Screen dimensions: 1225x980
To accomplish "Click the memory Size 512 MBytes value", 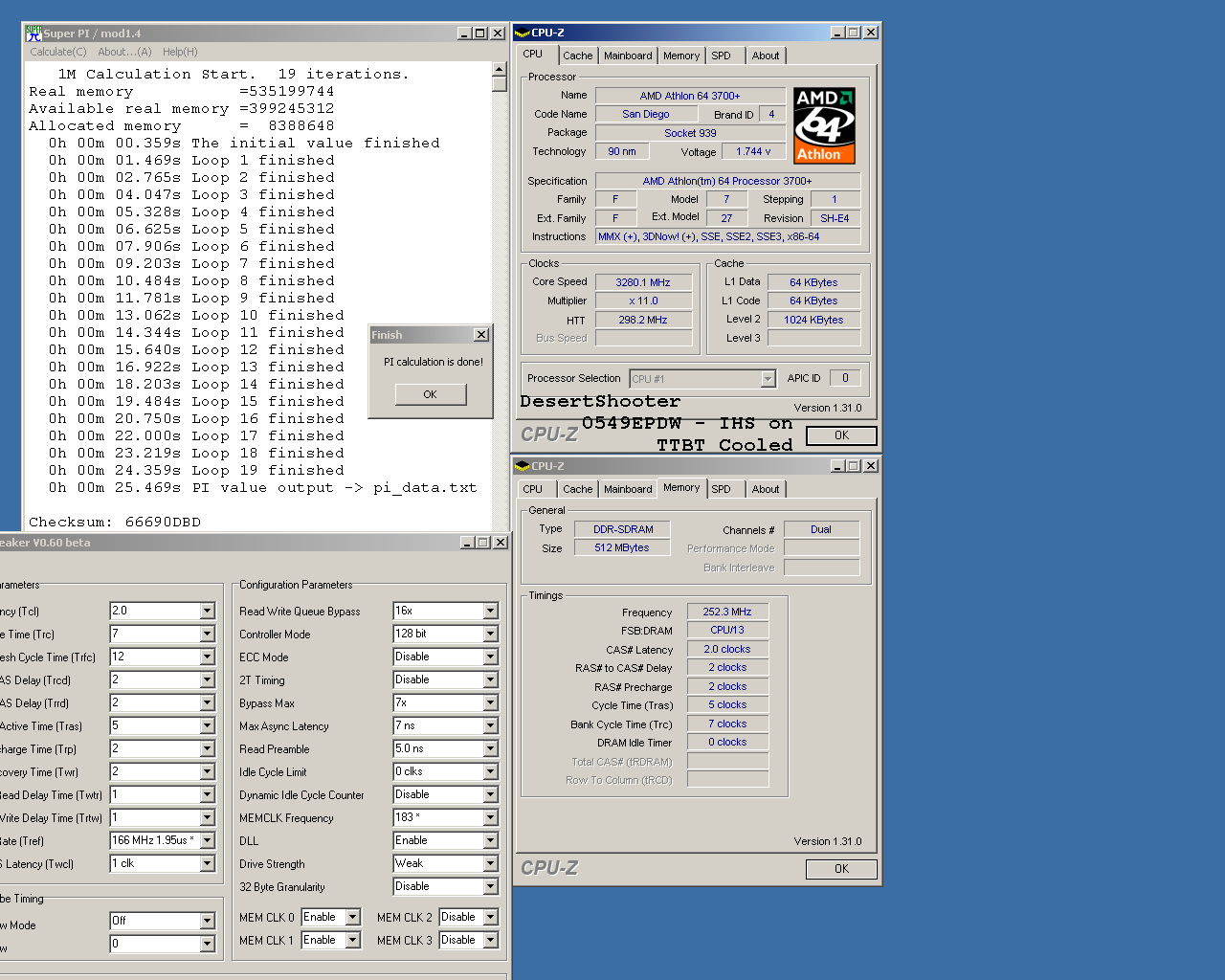I will point(622,547).
